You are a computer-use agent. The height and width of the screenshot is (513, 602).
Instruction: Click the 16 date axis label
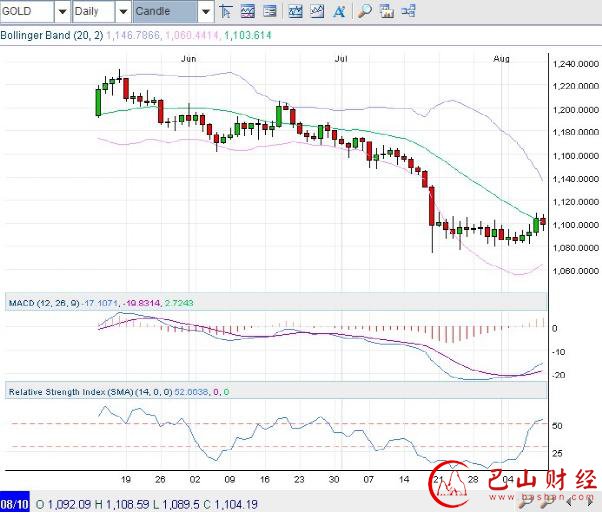click(265, 480)
